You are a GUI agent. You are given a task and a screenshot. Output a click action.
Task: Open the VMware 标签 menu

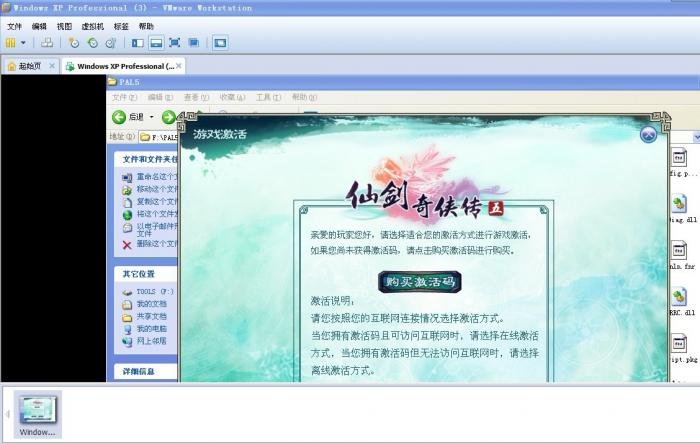point(121,26)
